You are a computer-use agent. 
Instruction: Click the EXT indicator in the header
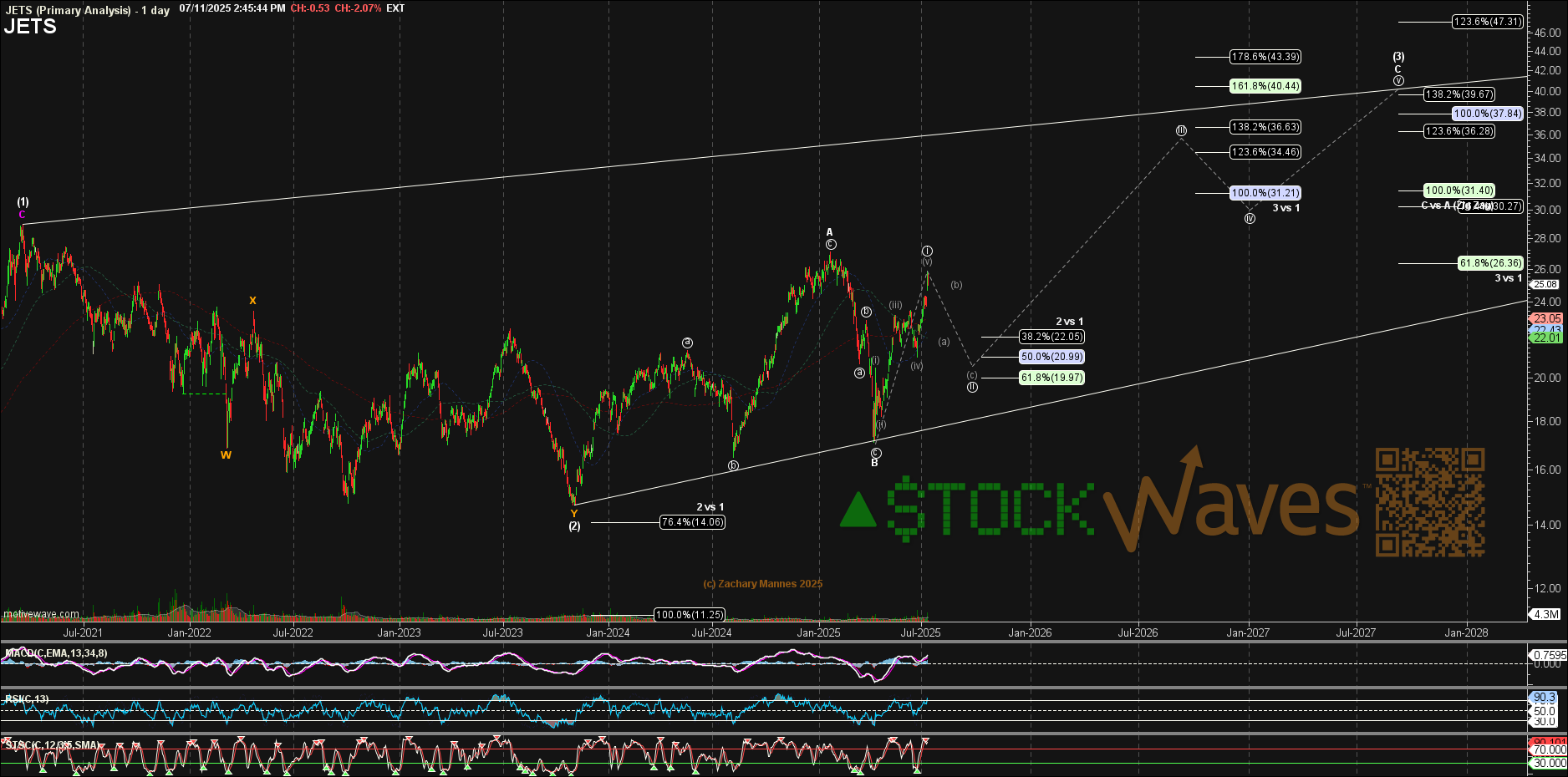[395, 8]
